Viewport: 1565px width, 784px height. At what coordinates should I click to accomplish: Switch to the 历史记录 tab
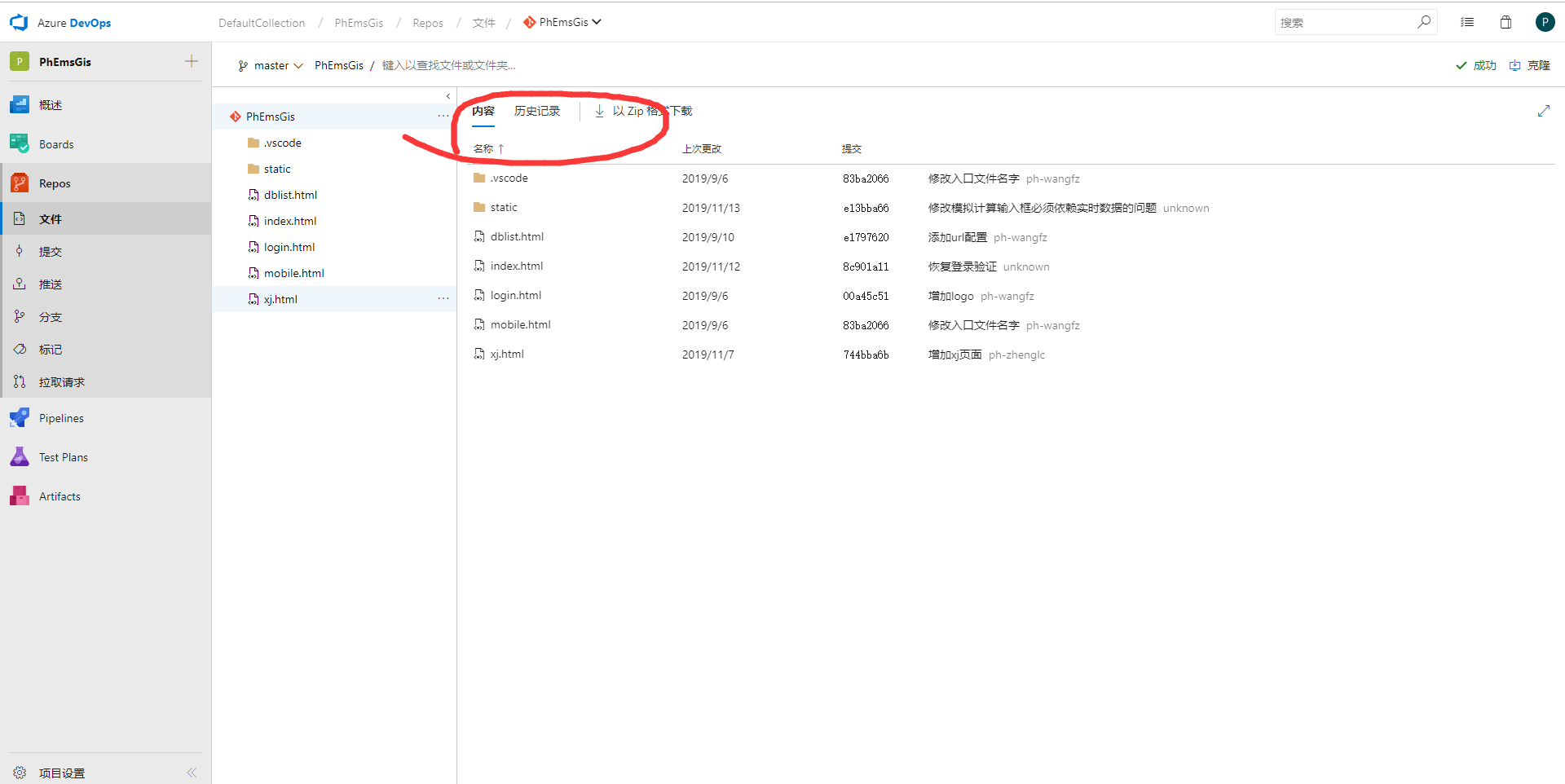(537, 112)
